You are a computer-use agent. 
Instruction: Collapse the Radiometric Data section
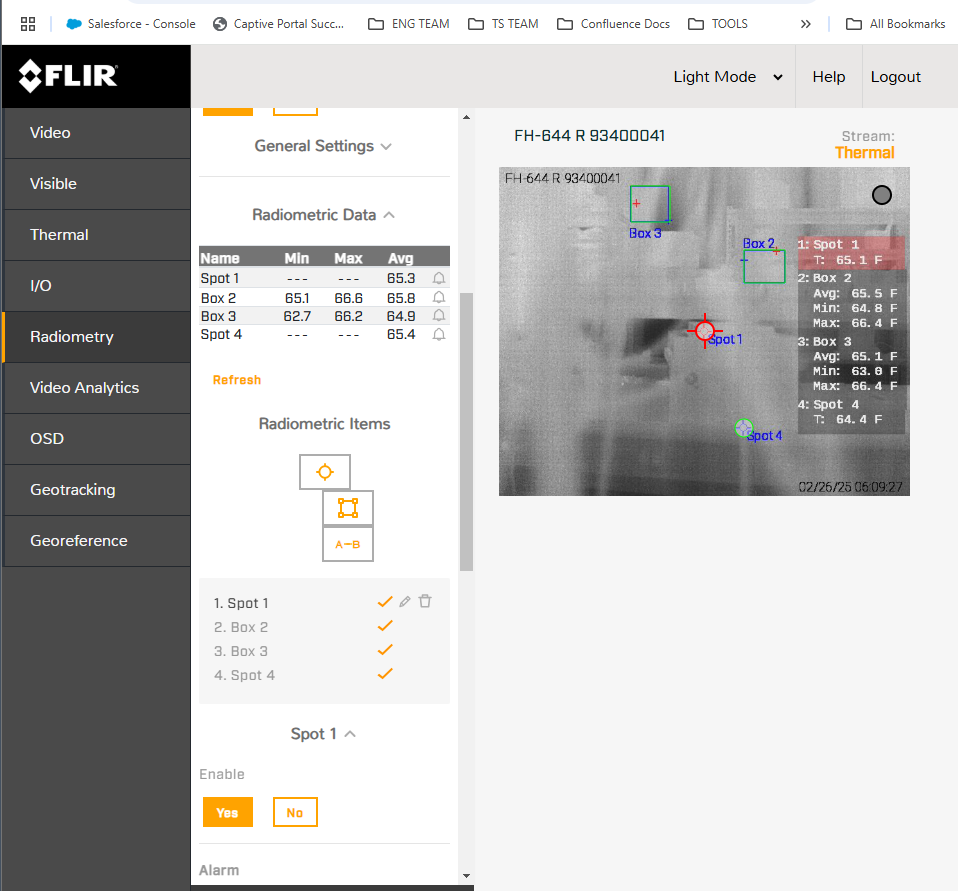(324, 213)
